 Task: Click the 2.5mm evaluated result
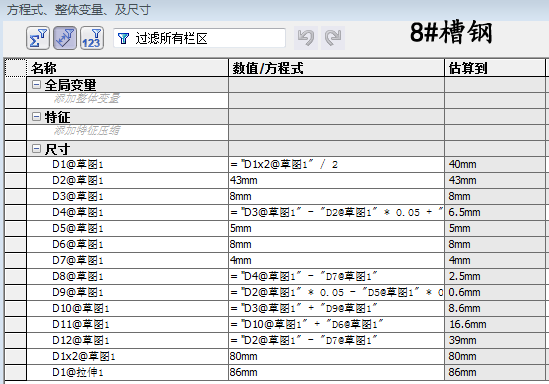click(x=465, y=276)
